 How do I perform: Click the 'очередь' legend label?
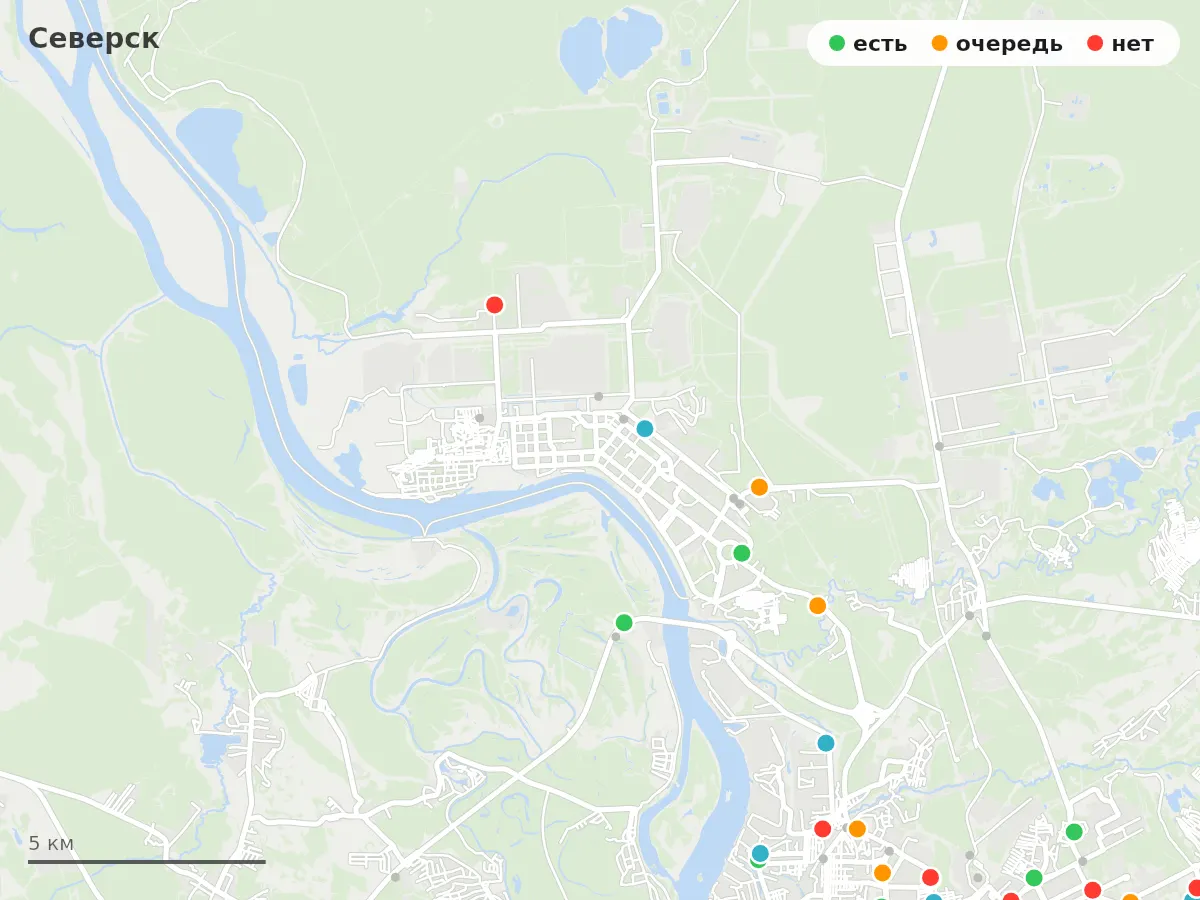1009,44
